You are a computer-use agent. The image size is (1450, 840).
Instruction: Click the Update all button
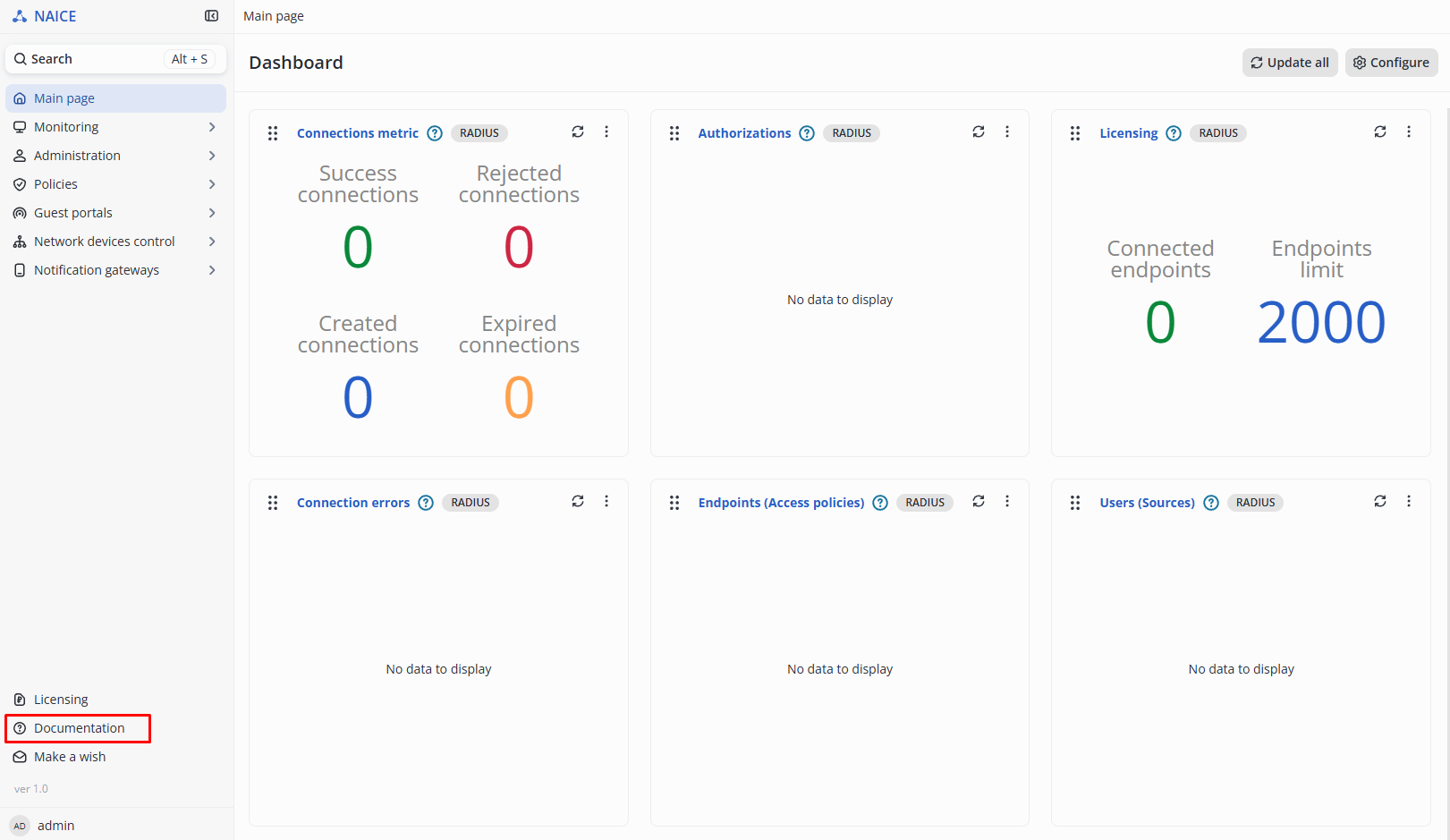(1289, 63)
